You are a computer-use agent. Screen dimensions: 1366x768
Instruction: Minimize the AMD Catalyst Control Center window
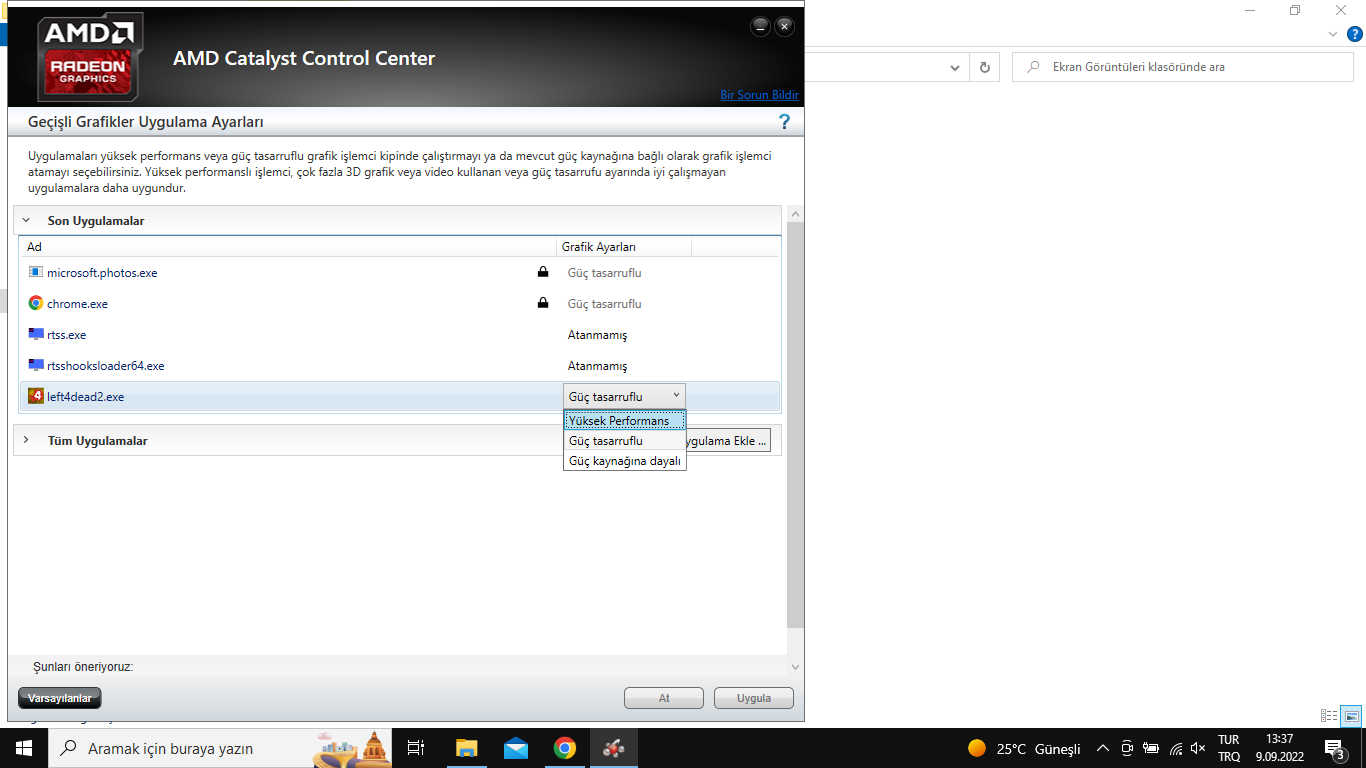pyautogui.click(x=761, y=26)
